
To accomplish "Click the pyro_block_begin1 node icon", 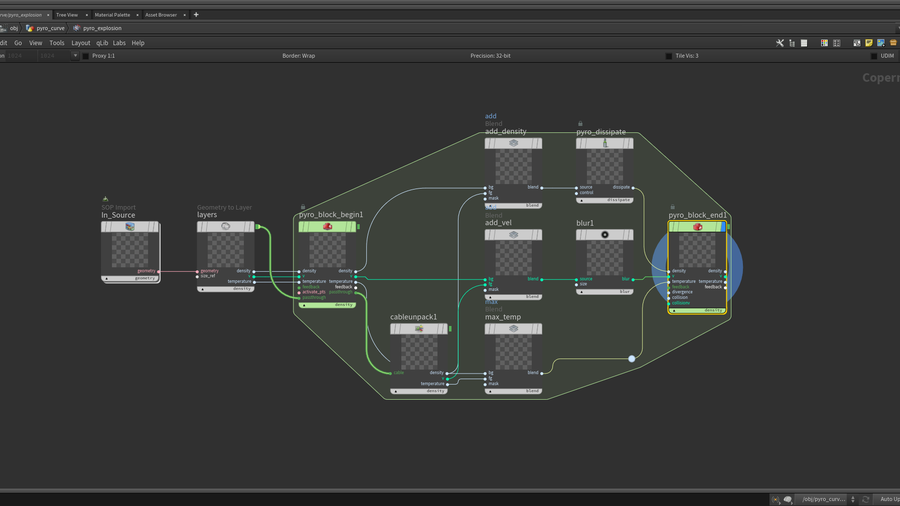I will tap(327, 227).
